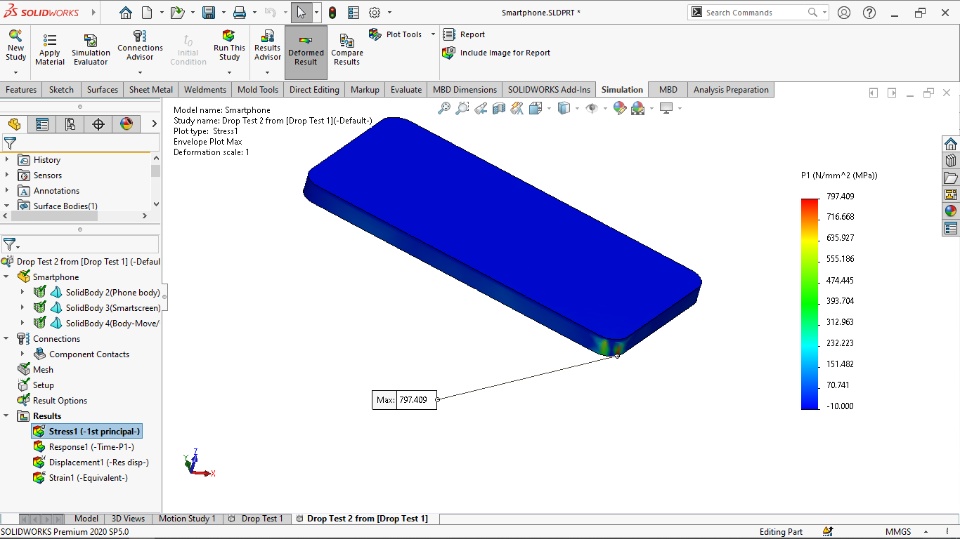The height and width of the screenshot is (539, 960).
Task: Click the Max: 797.409 callout label
Action: [x=404, y=400]
